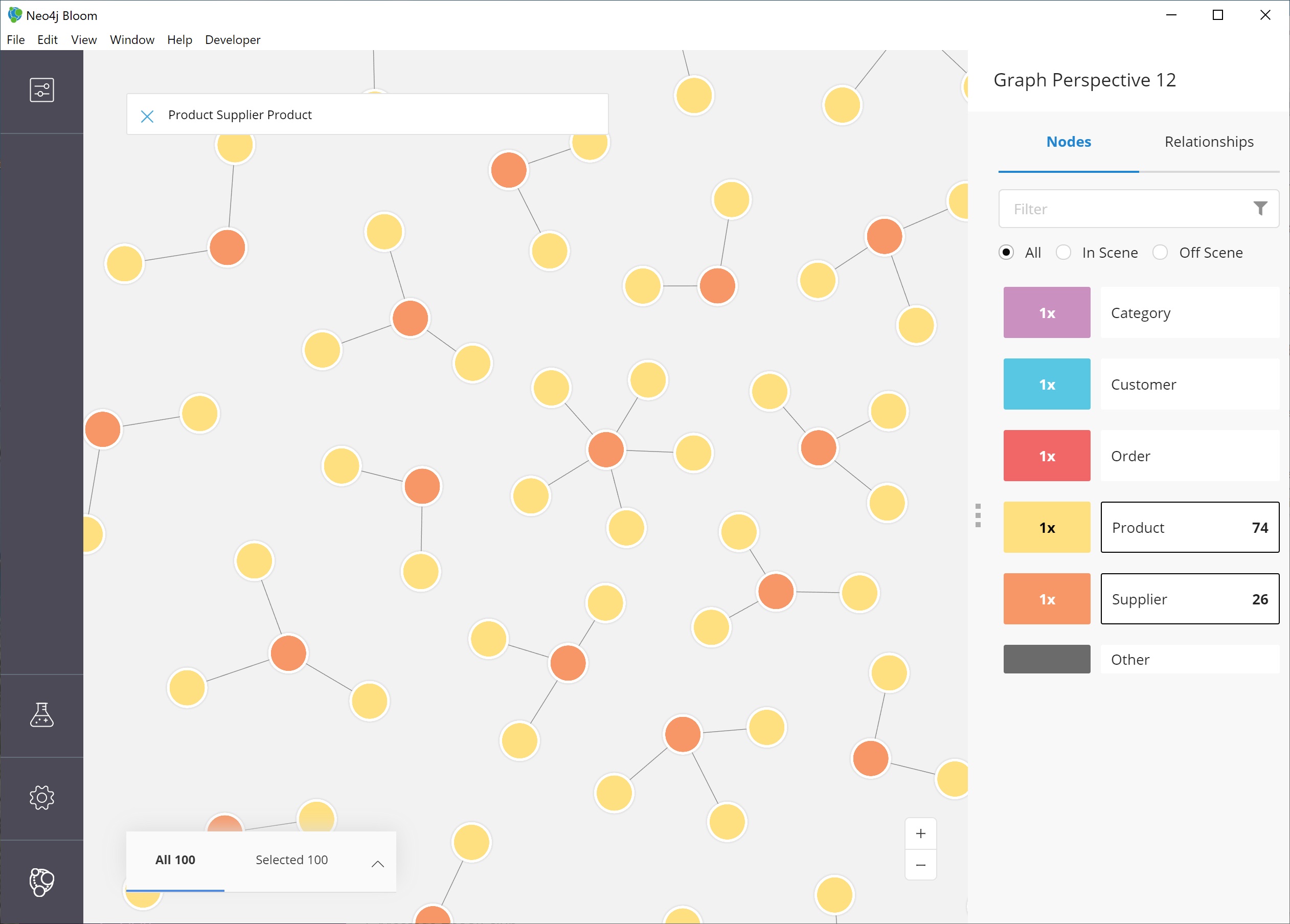Open the experimental features flask icon
Screen dimensions: 1290x924
[x=41, y=715]
